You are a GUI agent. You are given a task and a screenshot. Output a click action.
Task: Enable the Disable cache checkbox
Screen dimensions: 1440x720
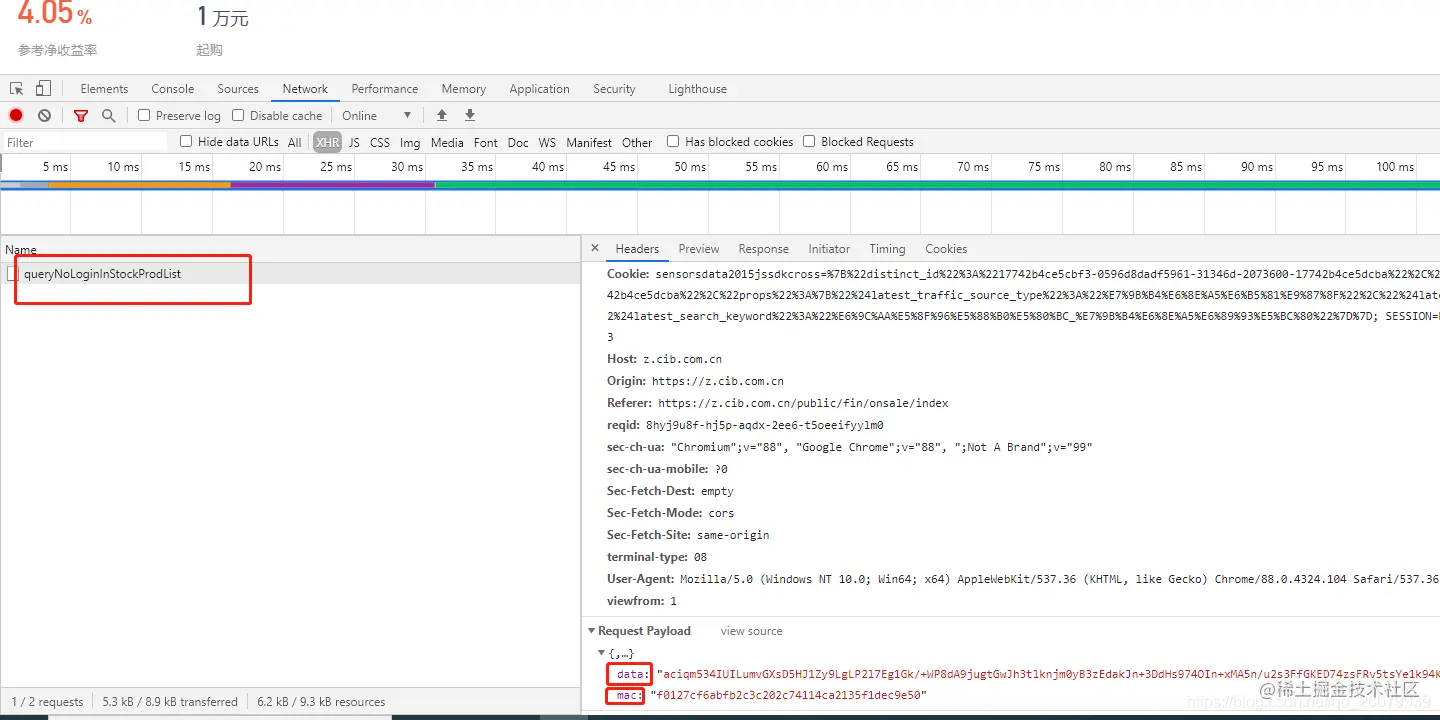tap(238, 115)
